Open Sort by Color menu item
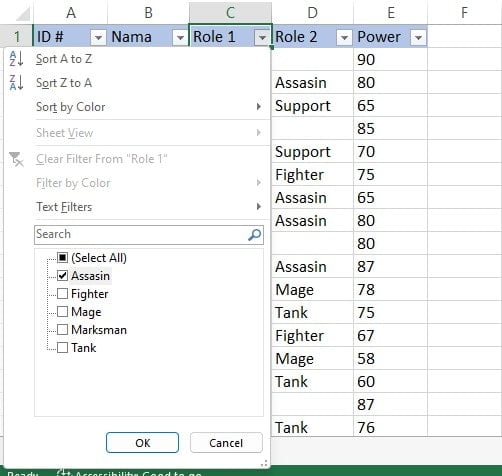This screenshot has height=476, width=502. point(137,107)
